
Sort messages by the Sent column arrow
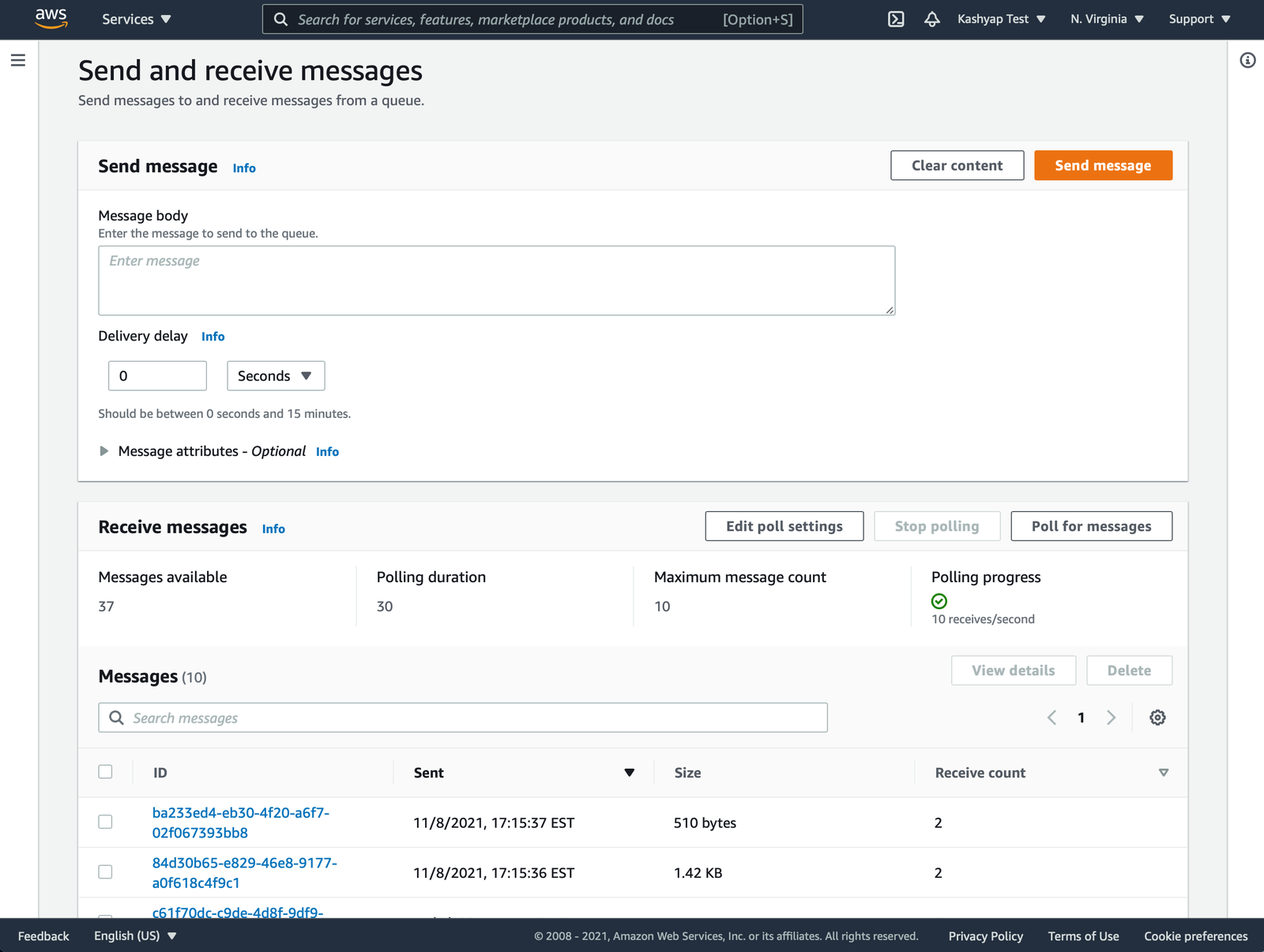630,773
